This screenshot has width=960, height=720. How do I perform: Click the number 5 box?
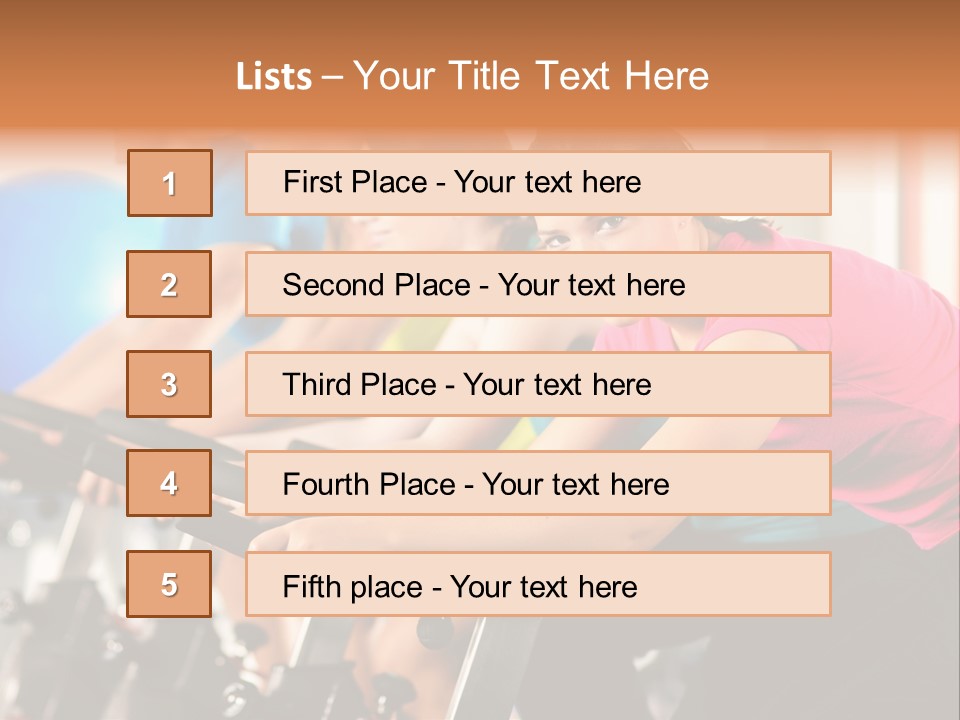pyautogui.click(x=169, y=584)
